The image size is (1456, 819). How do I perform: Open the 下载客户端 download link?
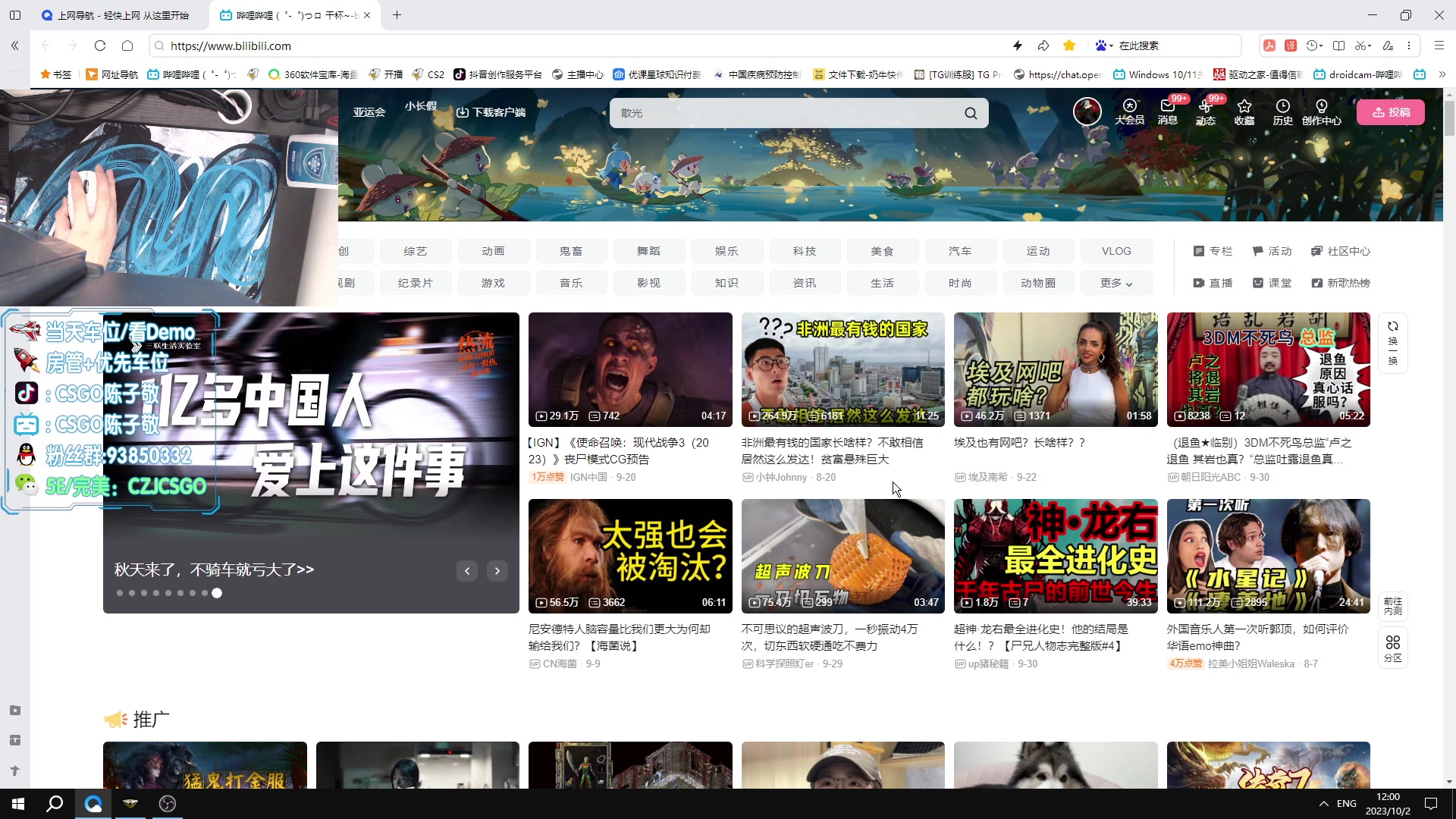coord(491,112)
